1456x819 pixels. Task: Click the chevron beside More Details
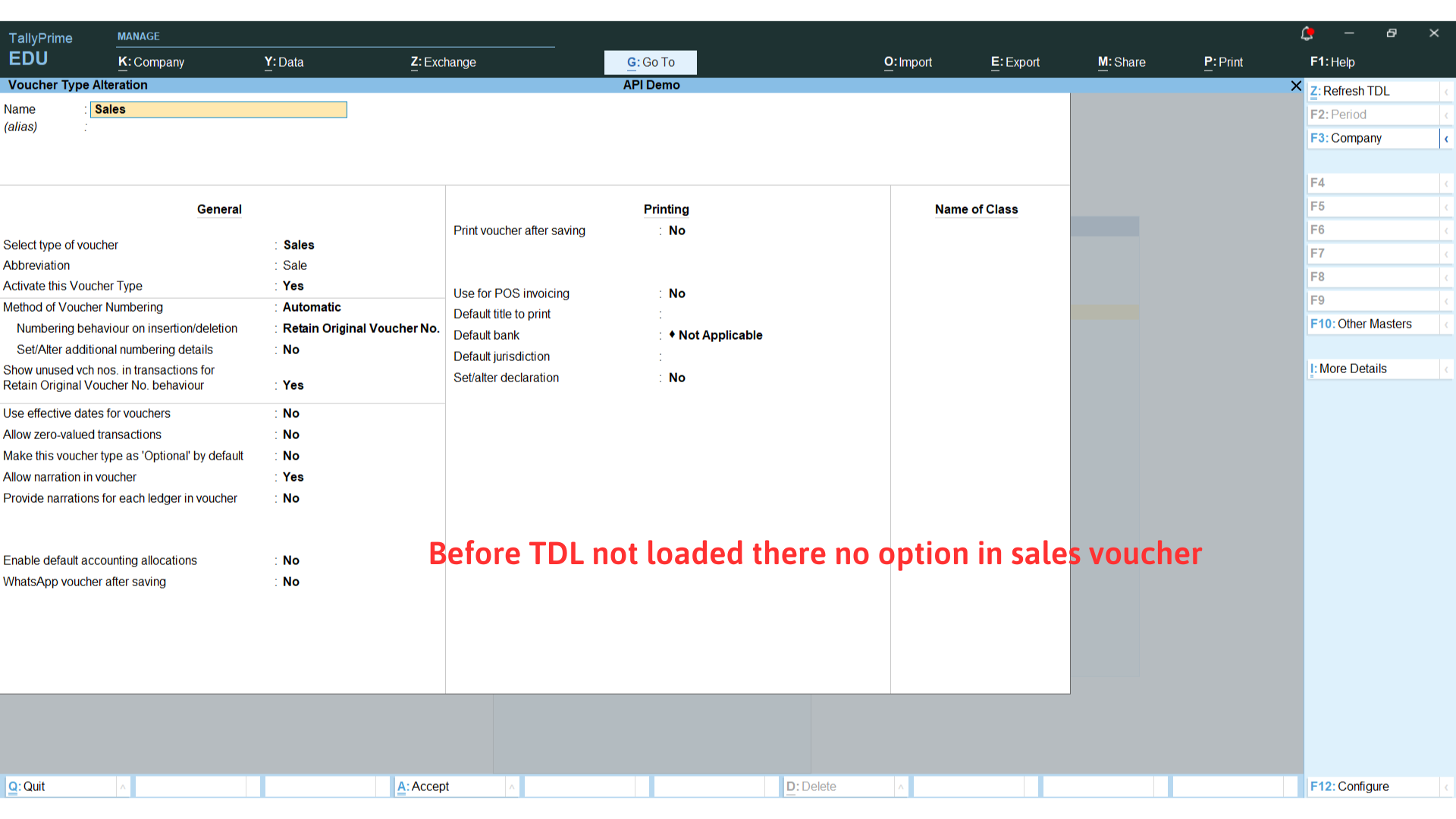tap(1446, 369)
